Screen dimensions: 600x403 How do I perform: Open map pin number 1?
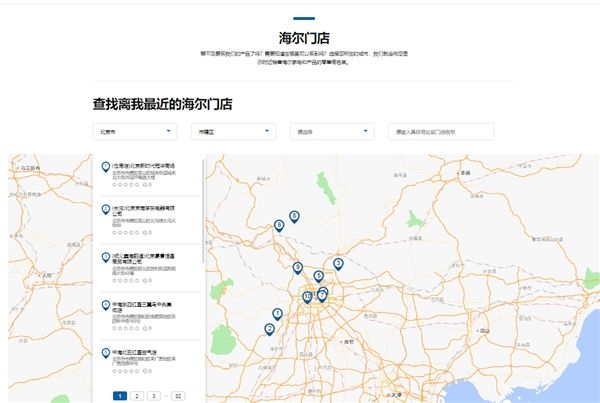(x=277, y=315)
